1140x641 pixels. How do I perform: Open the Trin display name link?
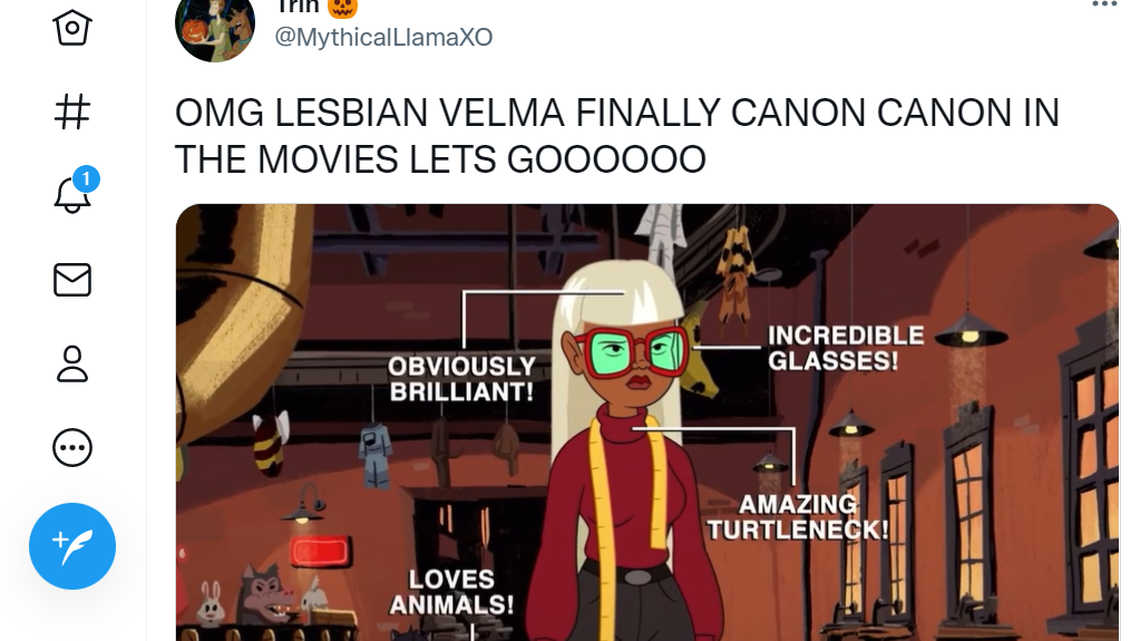(298, 6)
